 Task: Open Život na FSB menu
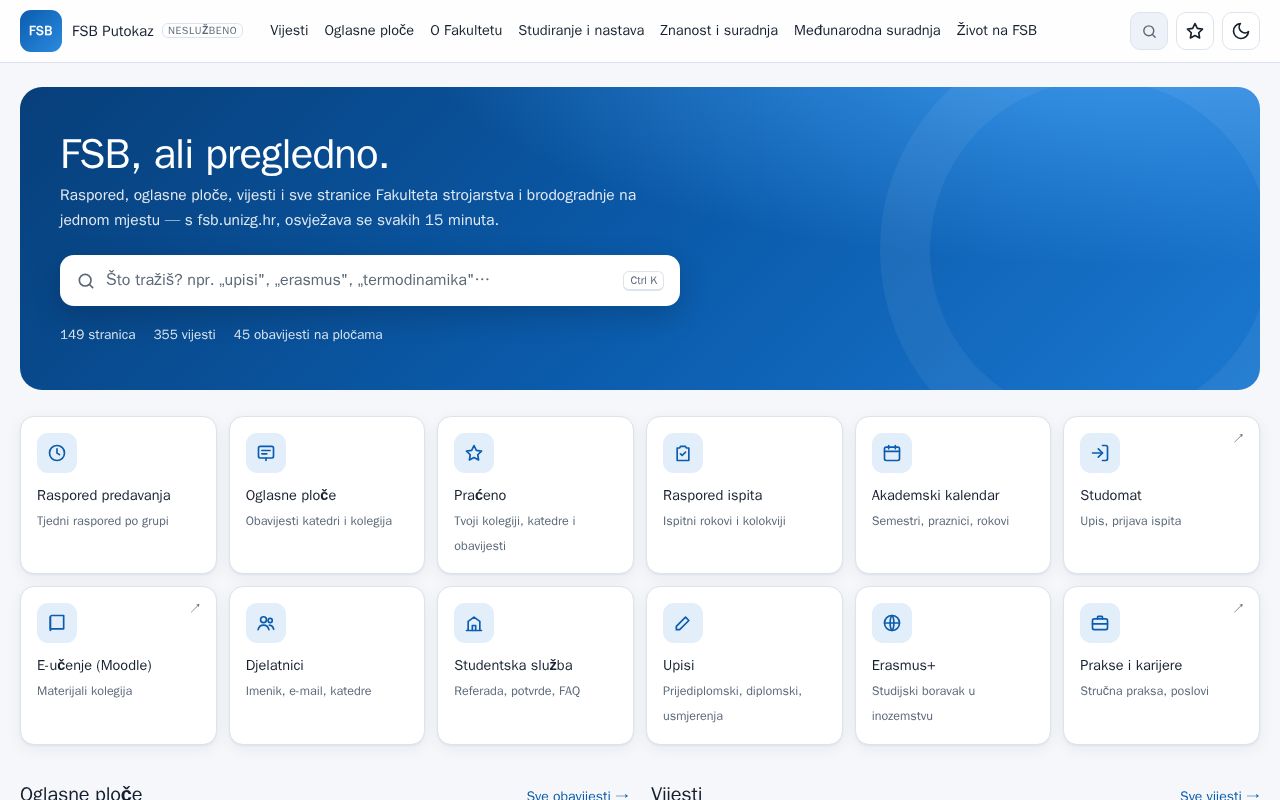(997, 30)
